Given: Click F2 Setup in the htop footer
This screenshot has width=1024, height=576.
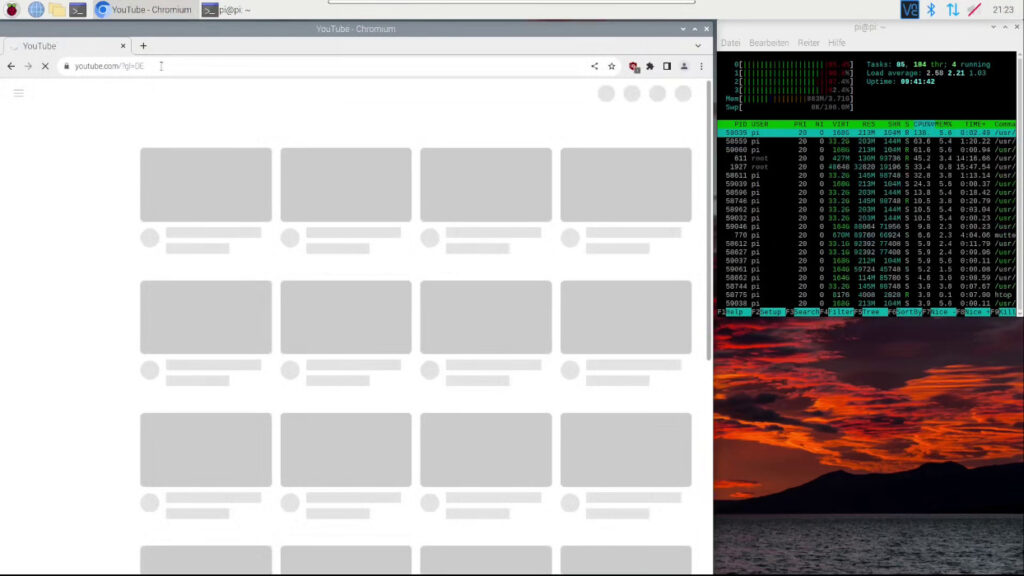Looking at the screenshot, I should coord(768,312).
